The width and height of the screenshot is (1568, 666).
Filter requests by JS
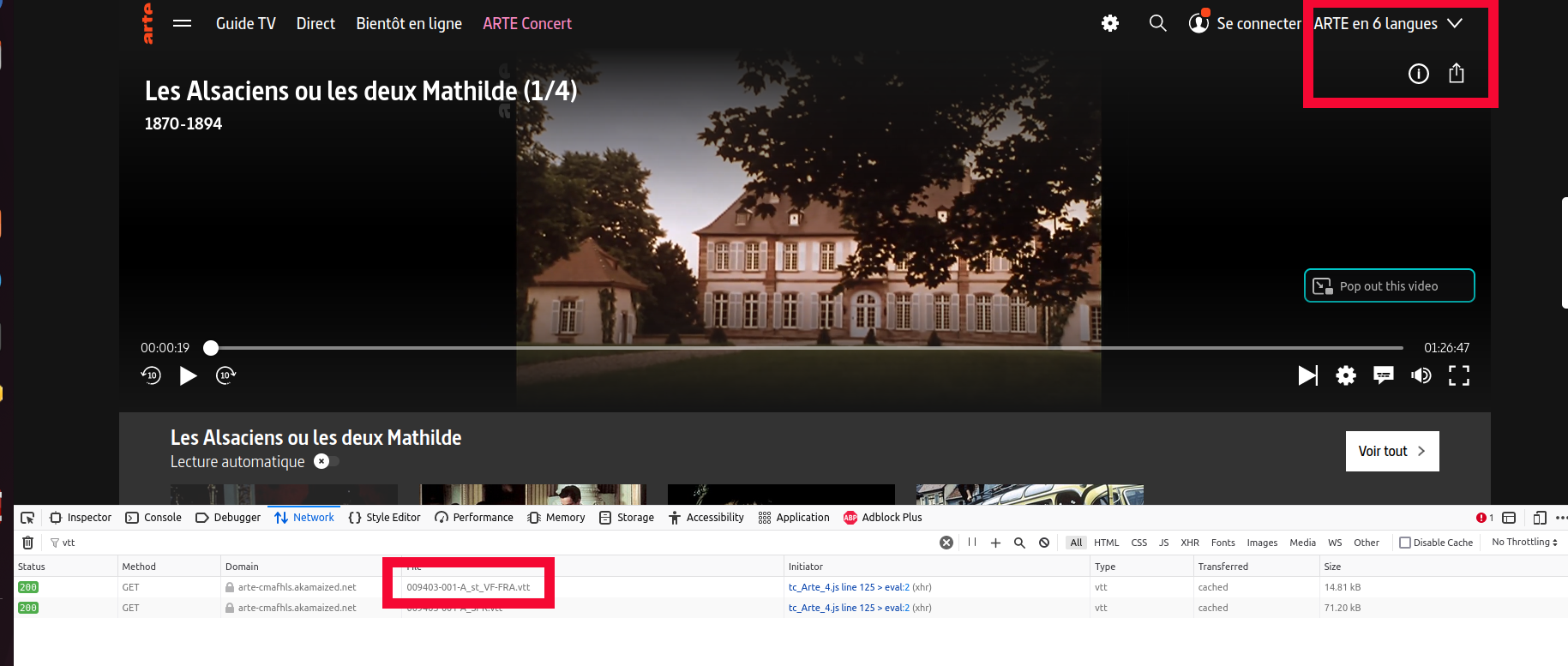pyautogui.click(x=1163, y=543)
